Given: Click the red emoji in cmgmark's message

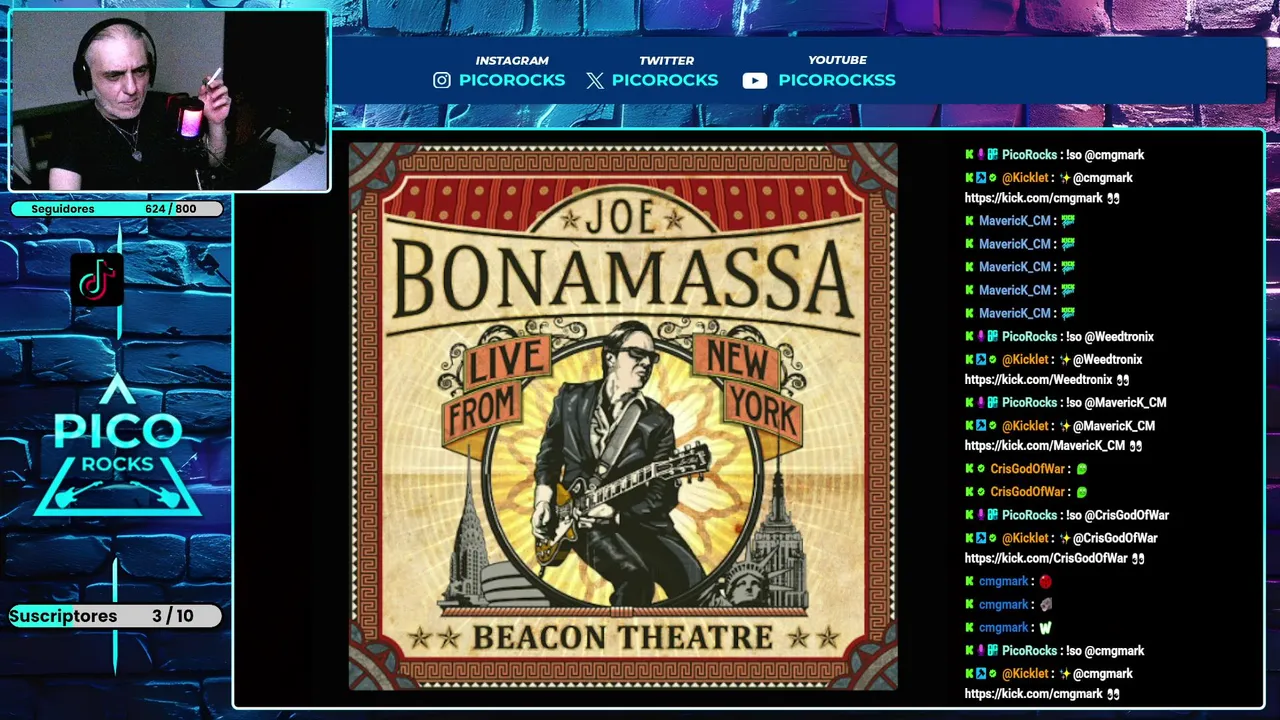Looking at the screenshot, I should [x=1045, y=581].
